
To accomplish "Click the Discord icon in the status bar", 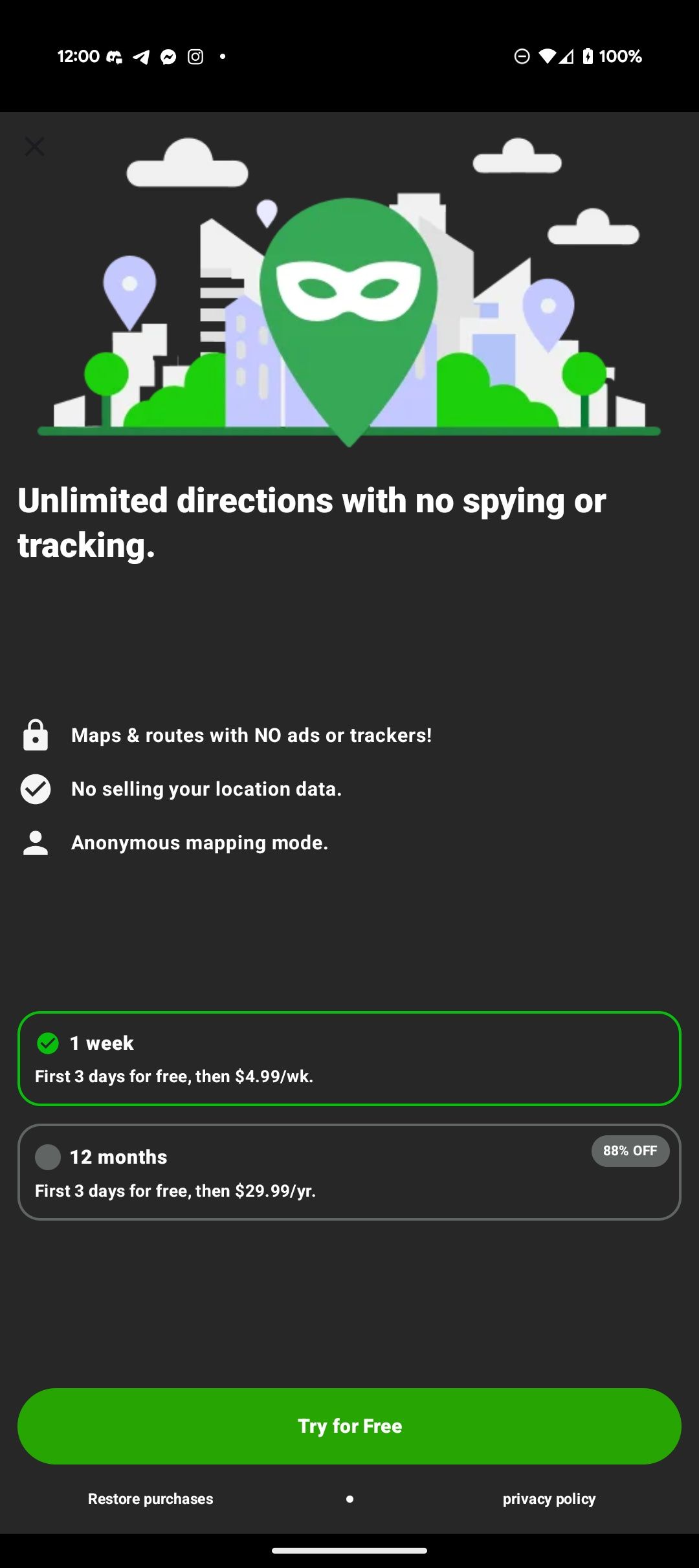I will point(115,56).
